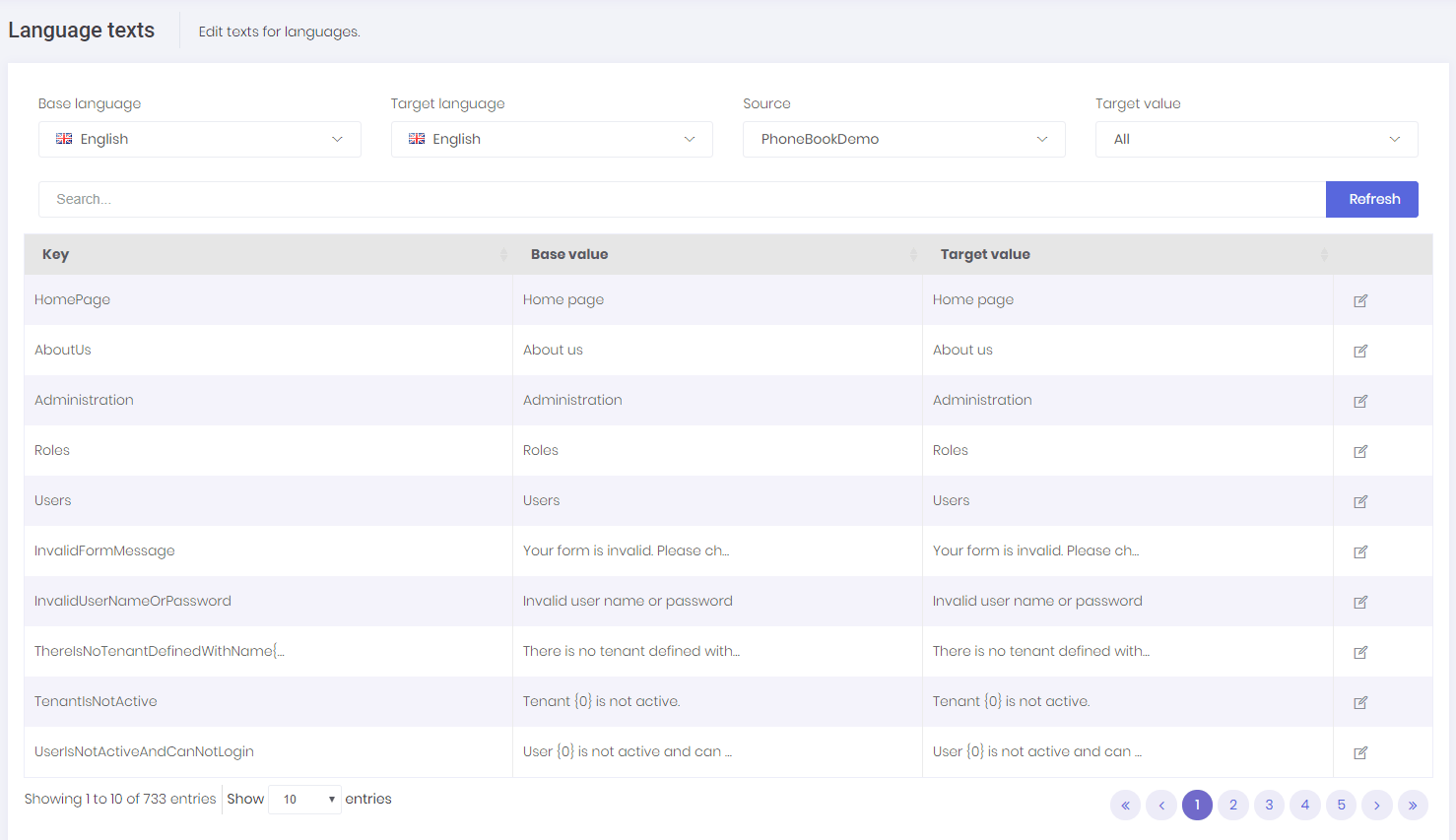The image size is (1456, 840).
Task: Open the Base language dropdown
Action: coord(199,139)
